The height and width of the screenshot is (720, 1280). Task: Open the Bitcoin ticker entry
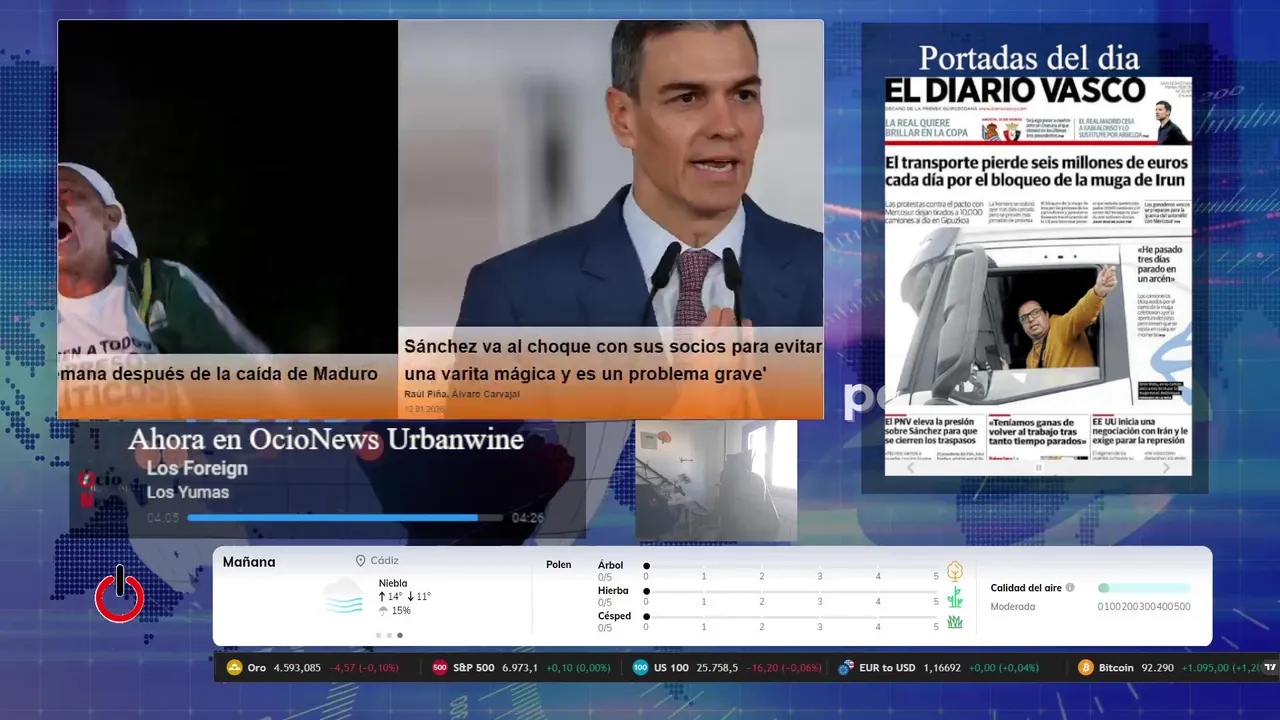pyautogui.click(x=1168, y=667)
